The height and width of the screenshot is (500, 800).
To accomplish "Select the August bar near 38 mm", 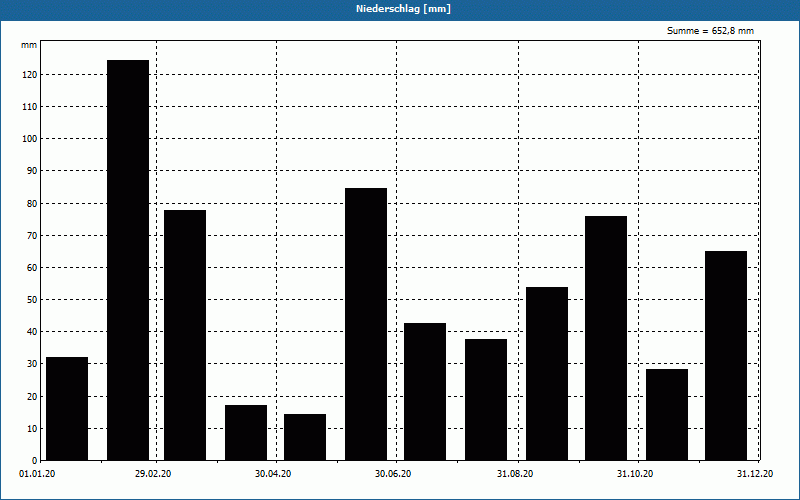I will [486, 399].
